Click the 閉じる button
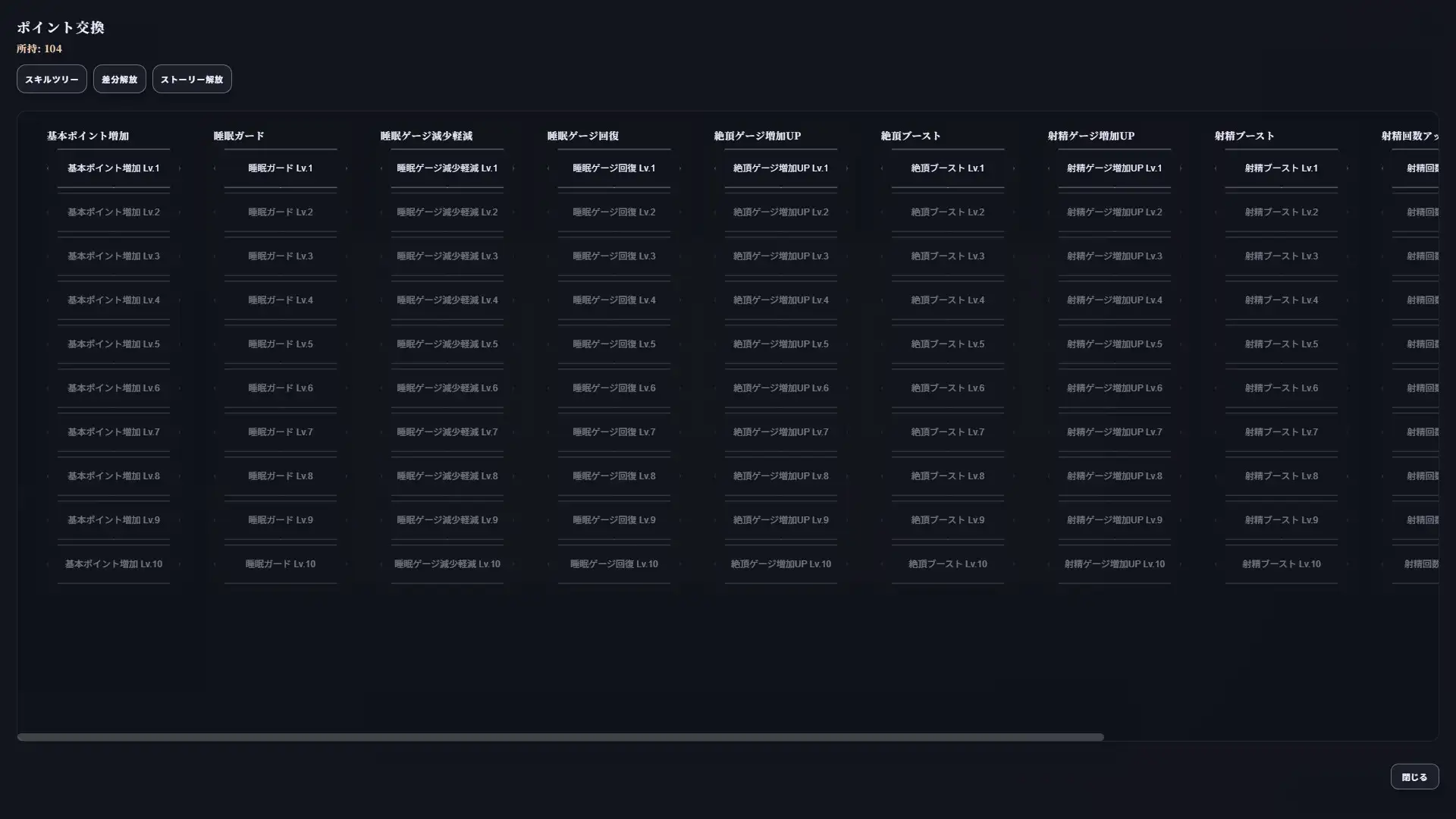 point(1414,777)
